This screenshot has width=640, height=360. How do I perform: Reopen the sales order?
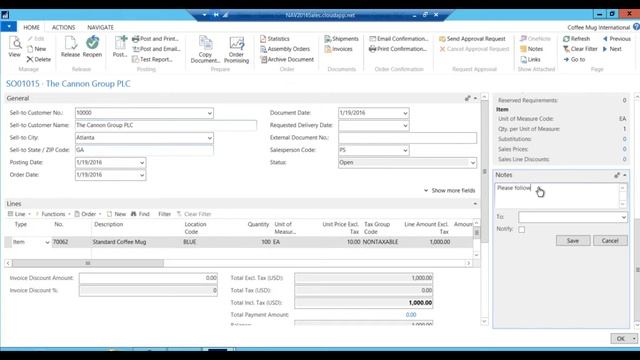pos(92,47)
